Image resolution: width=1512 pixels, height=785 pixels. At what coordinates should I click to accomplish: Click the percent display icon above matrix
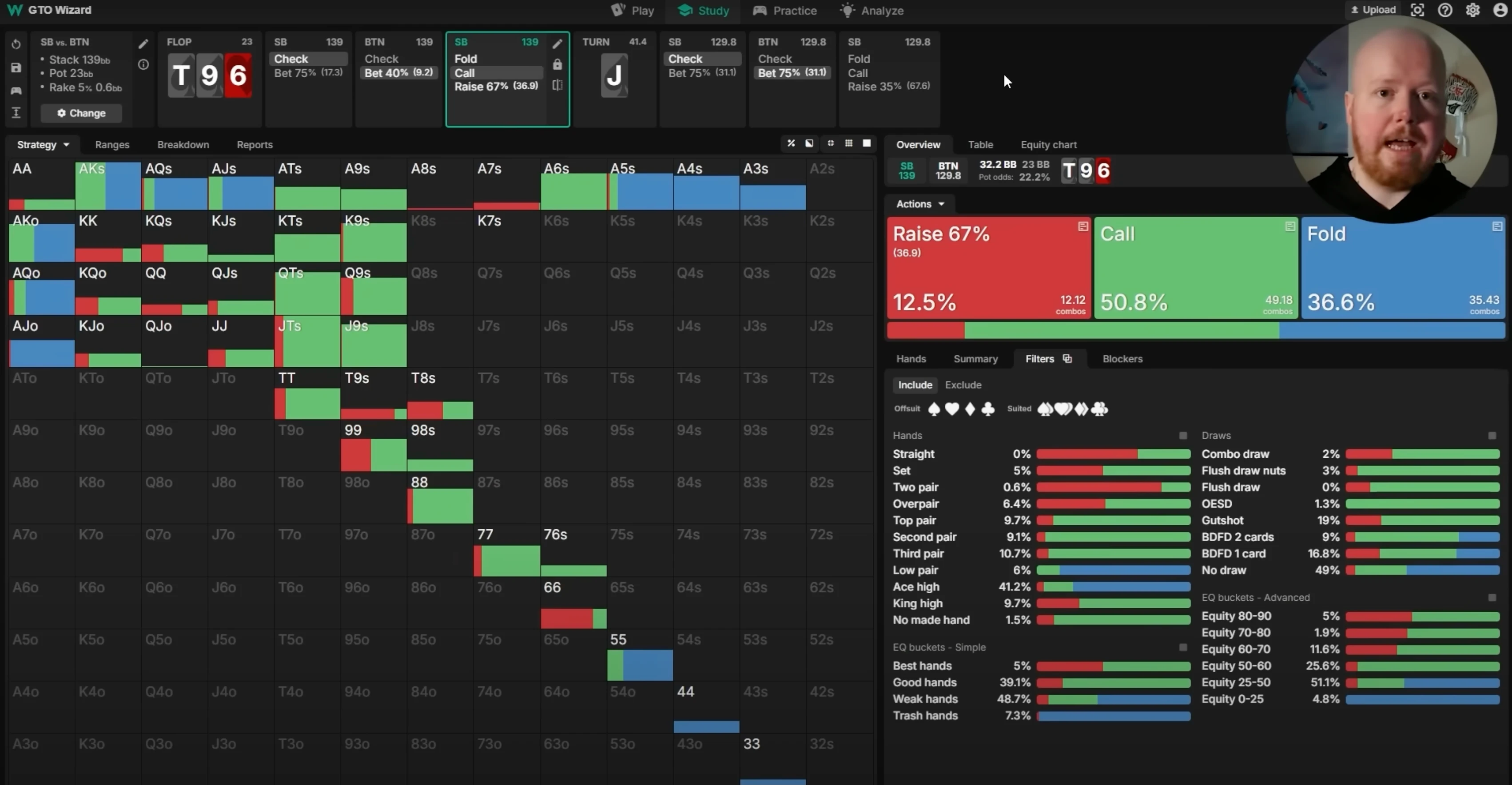point(791,144)
